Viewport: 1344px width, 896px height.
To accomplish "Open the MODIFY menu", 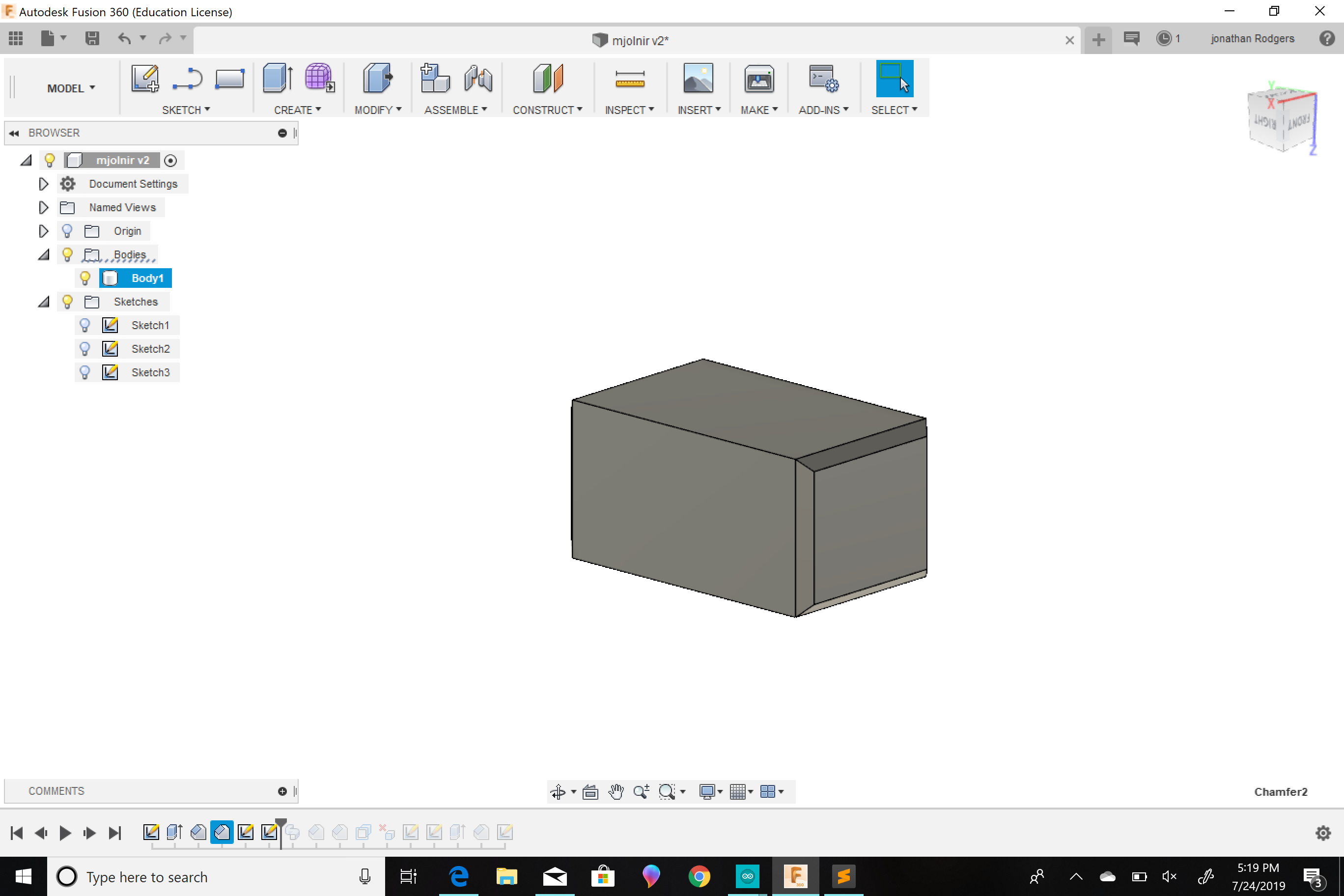I will (x=378, y=110).
